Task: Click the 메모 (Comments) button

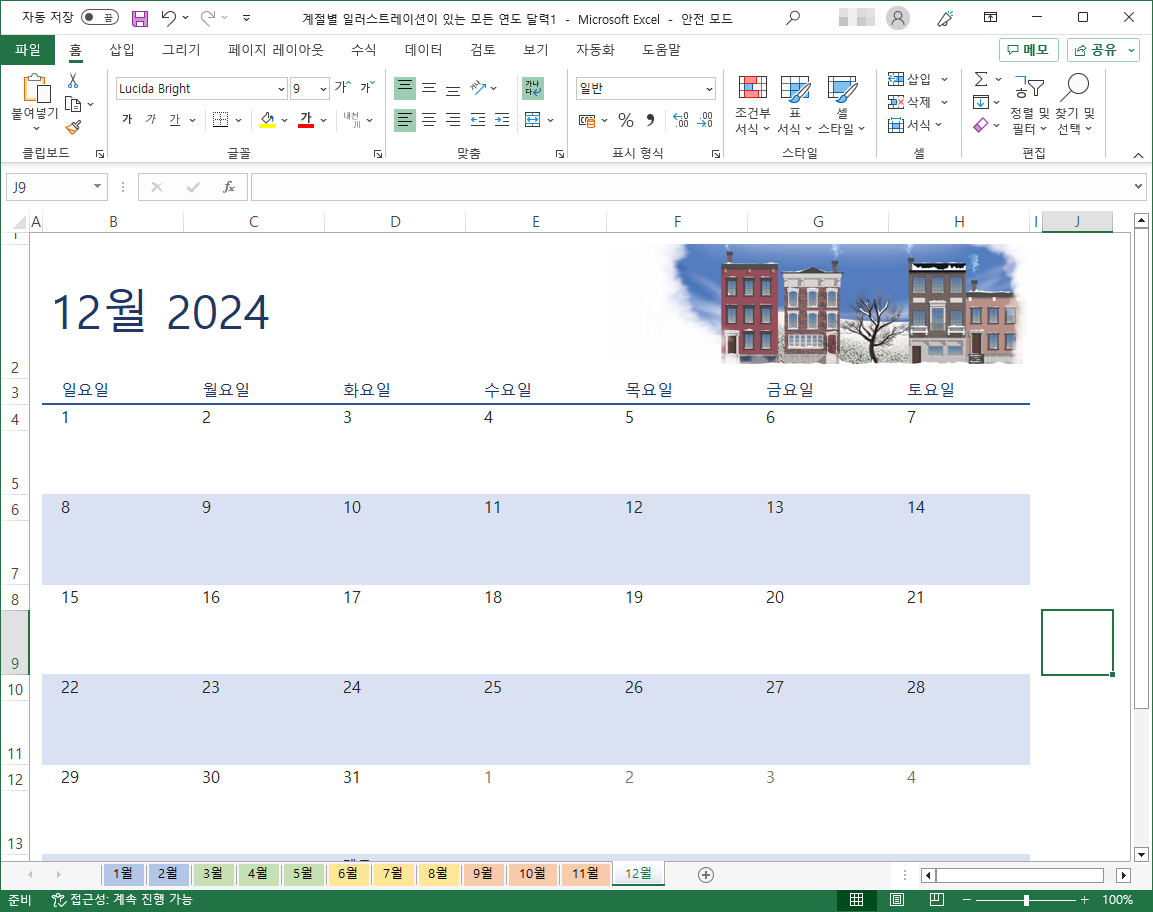Action: pyautogui.click(x=1028, y=50)
